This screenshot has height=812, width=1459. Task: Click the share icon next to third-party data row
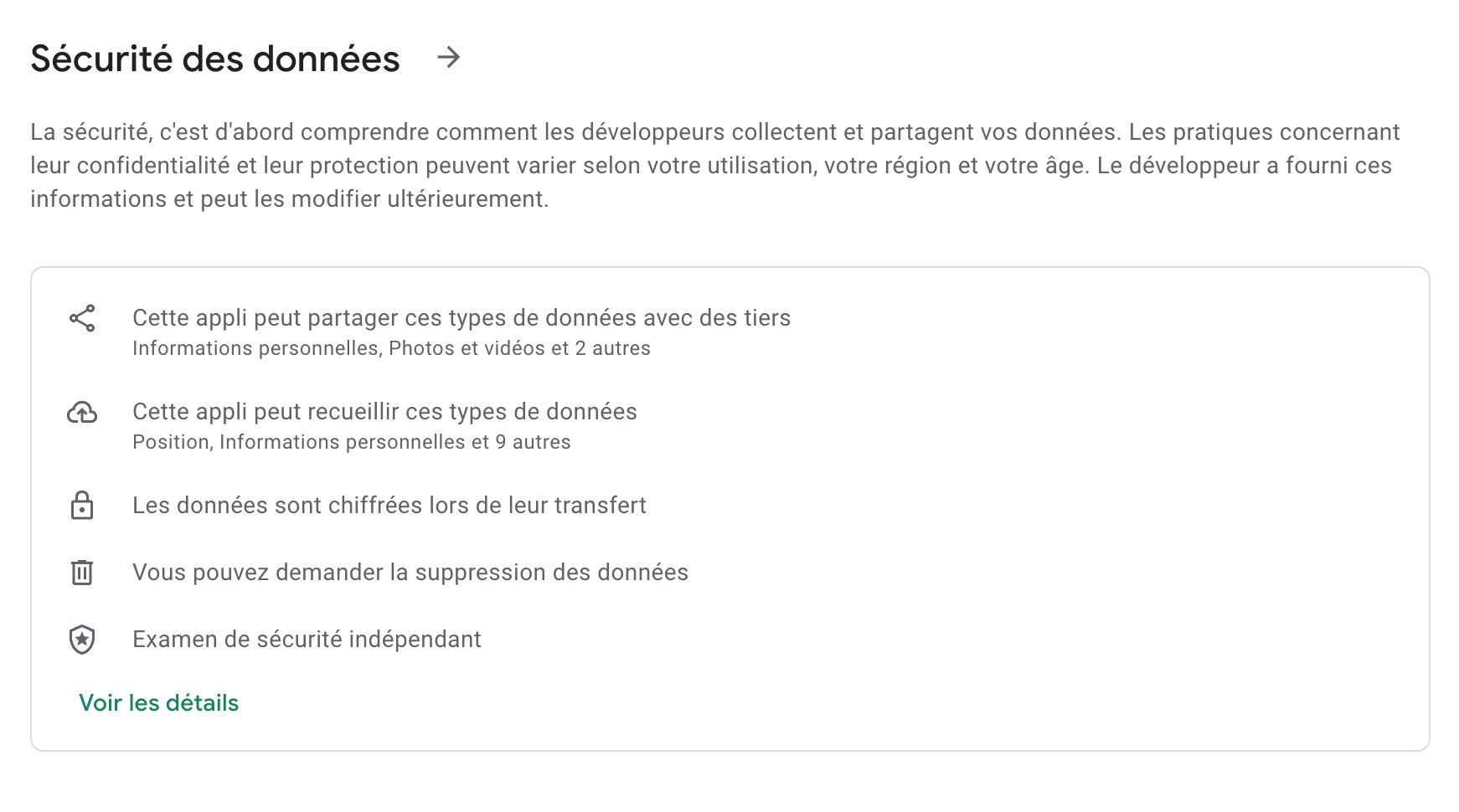pyautogui.click(x=81, y=320)
